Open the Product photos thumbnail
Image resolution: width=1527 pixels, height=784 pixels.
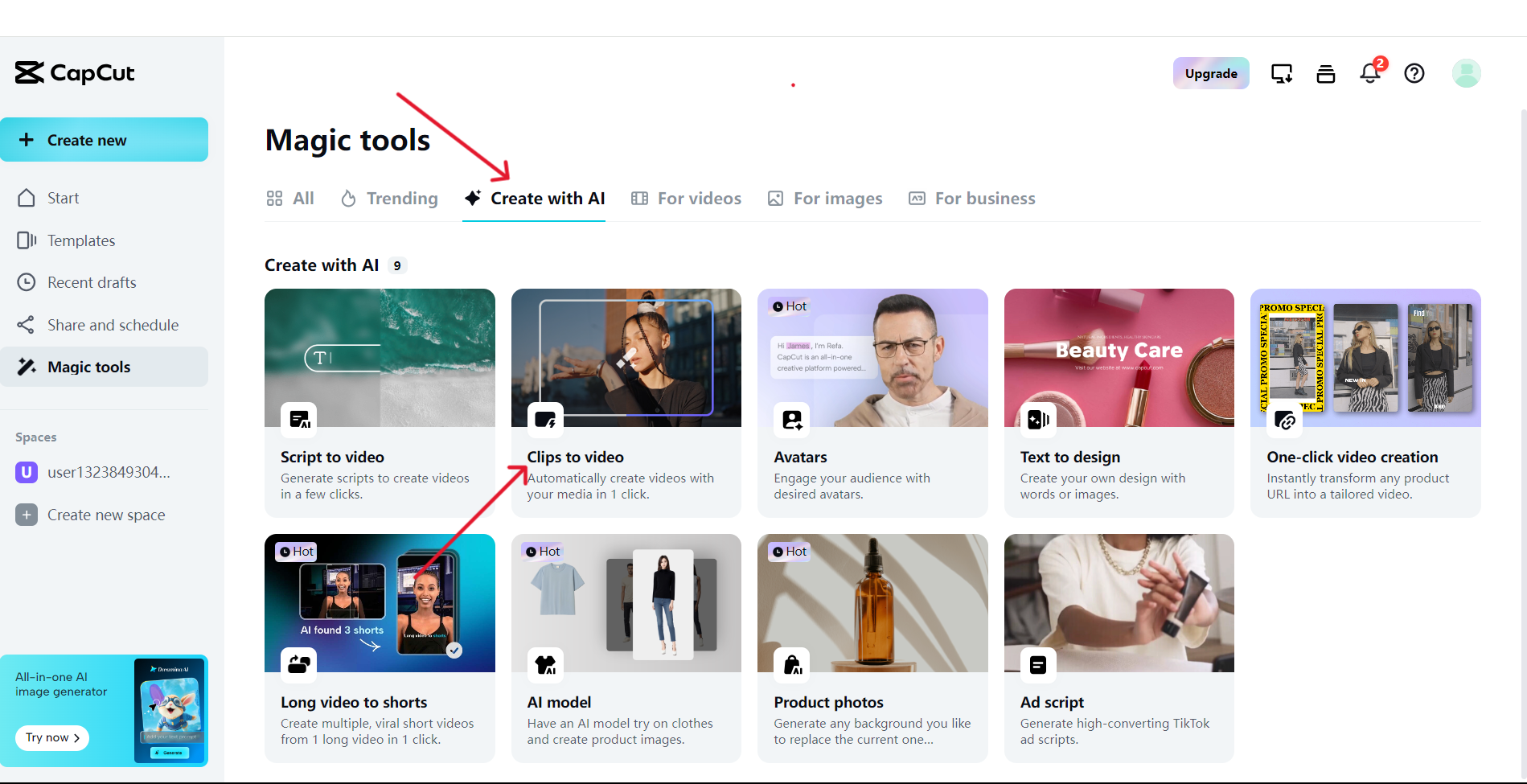click(872, 603)
